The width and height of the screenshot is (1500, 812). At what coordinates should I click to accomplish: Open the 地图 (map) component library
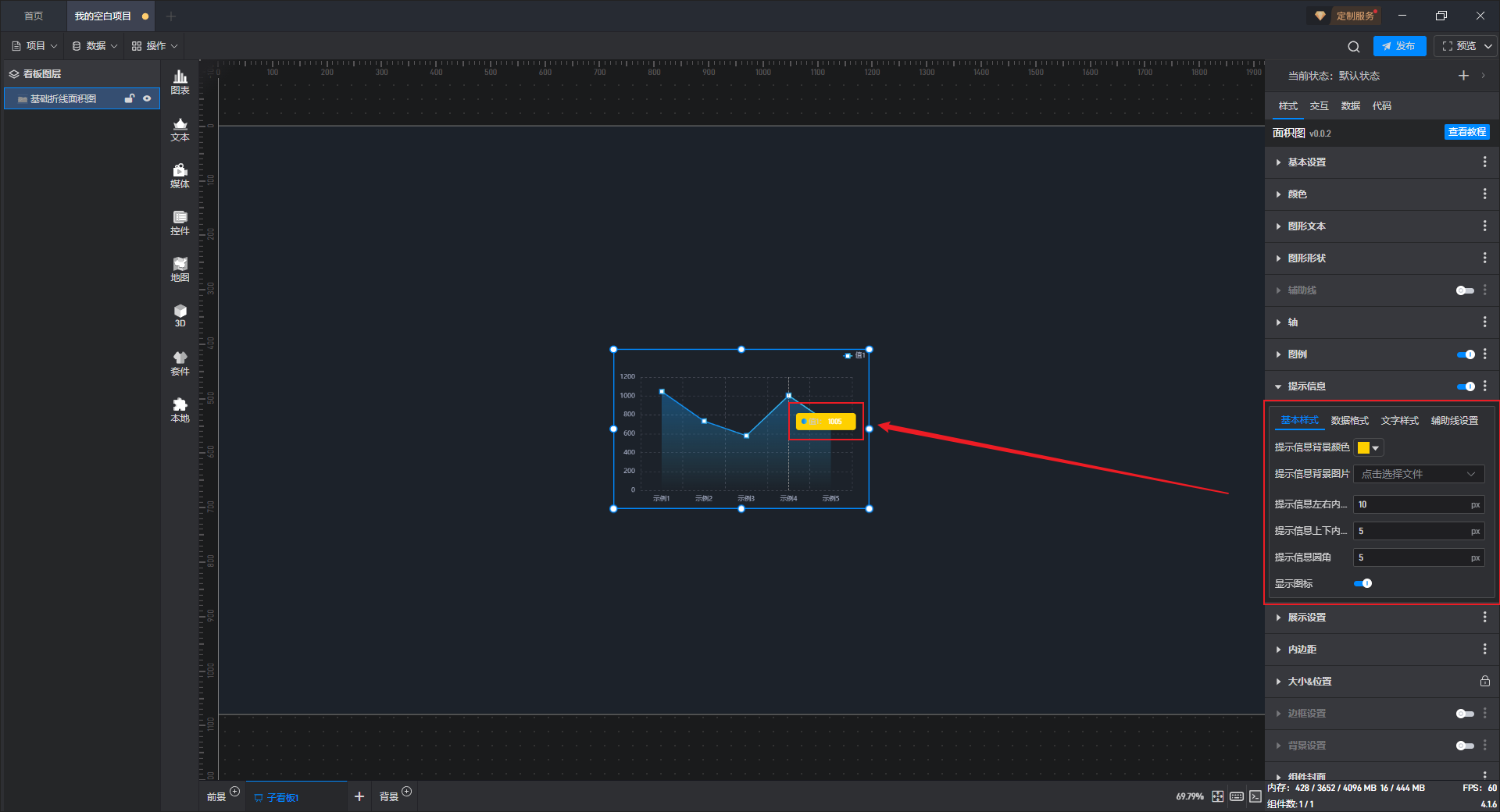click(x=180, y=269)
